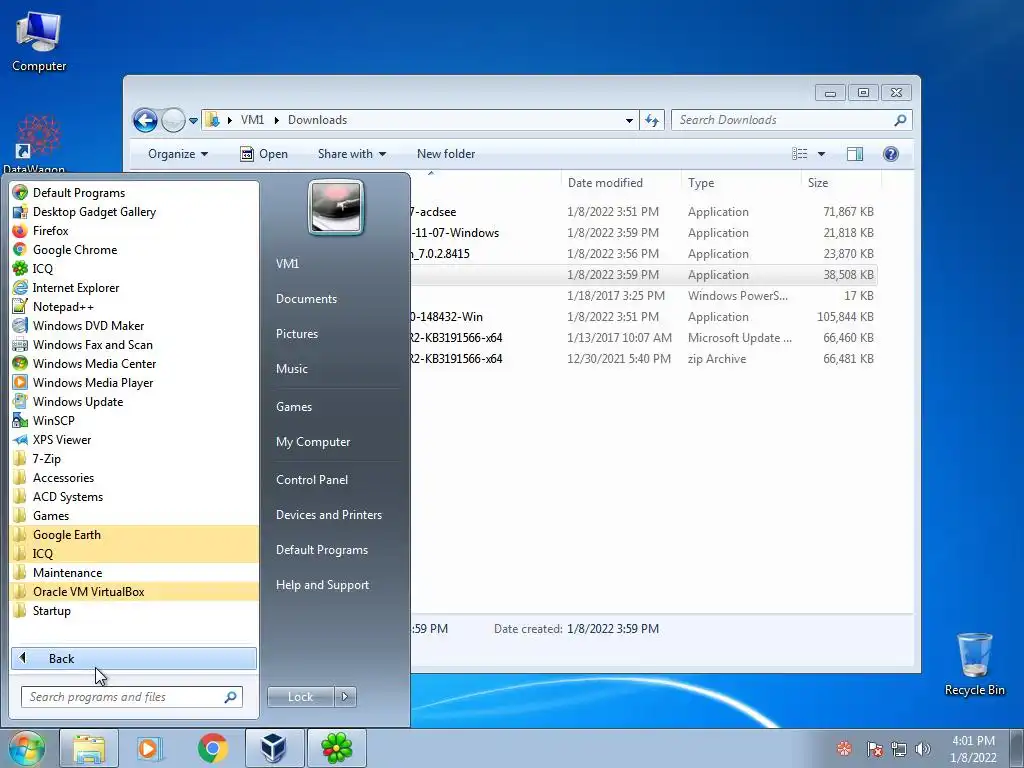Image resolution: width=1024 pixels, height=768 pixels.
Task: Open Help and Support
Action: (x=322, y=585)
